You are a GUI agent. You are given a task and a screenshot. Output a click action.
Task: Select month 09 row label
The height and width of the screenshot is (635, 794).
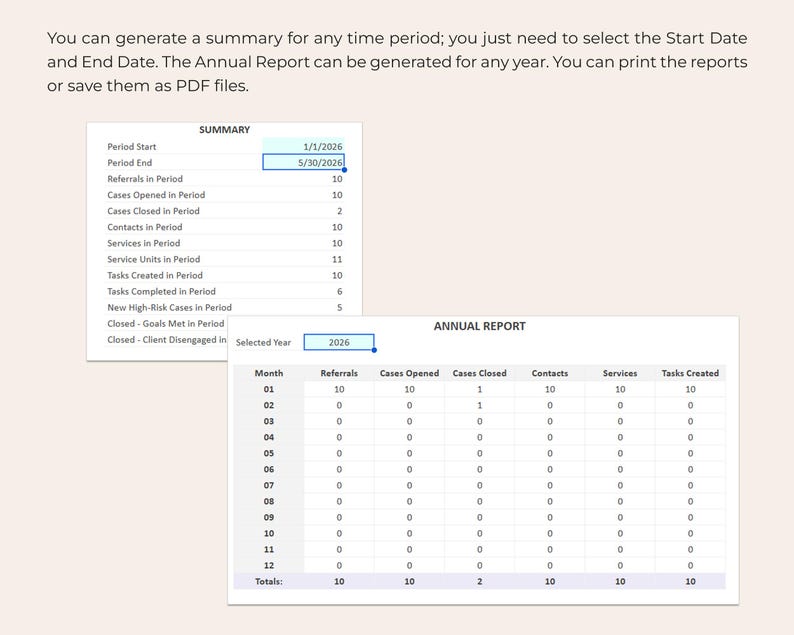click(269, 518)
